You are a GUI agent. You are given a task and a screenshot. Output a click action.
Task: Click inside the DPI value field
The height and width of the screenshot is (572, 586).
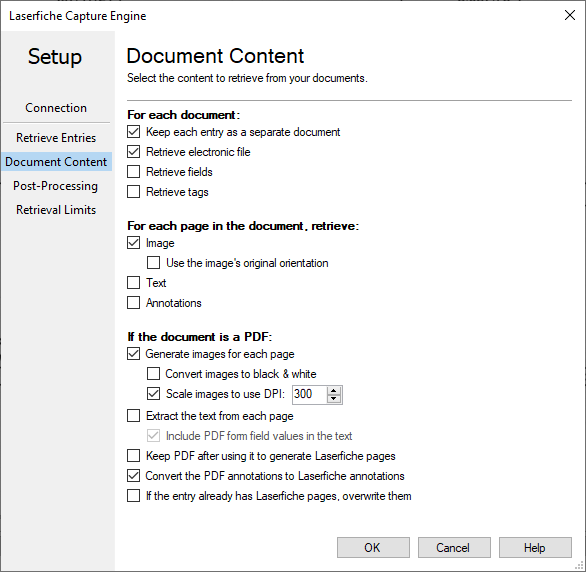309,394
